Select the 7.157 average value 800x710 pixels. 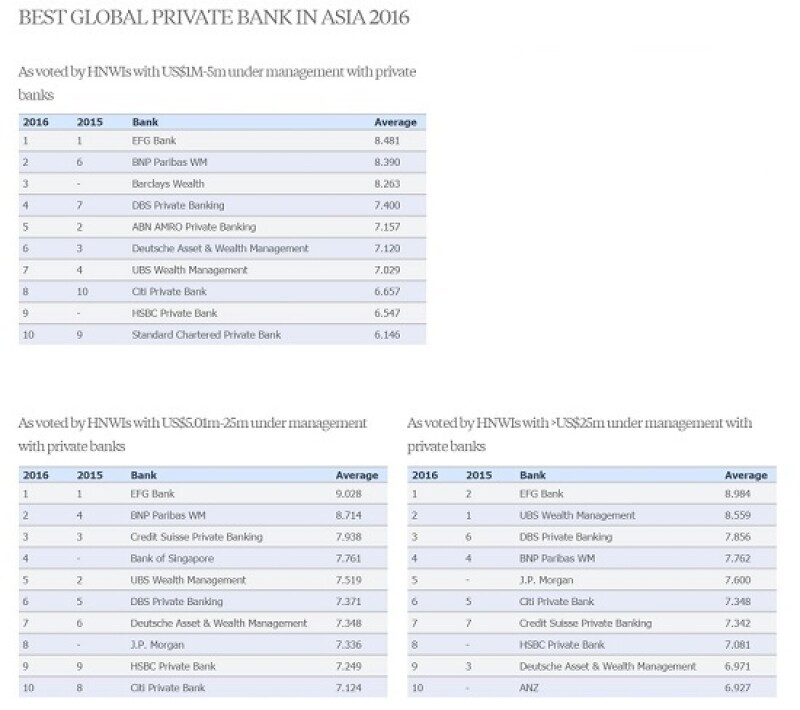[x=387, y=227]
